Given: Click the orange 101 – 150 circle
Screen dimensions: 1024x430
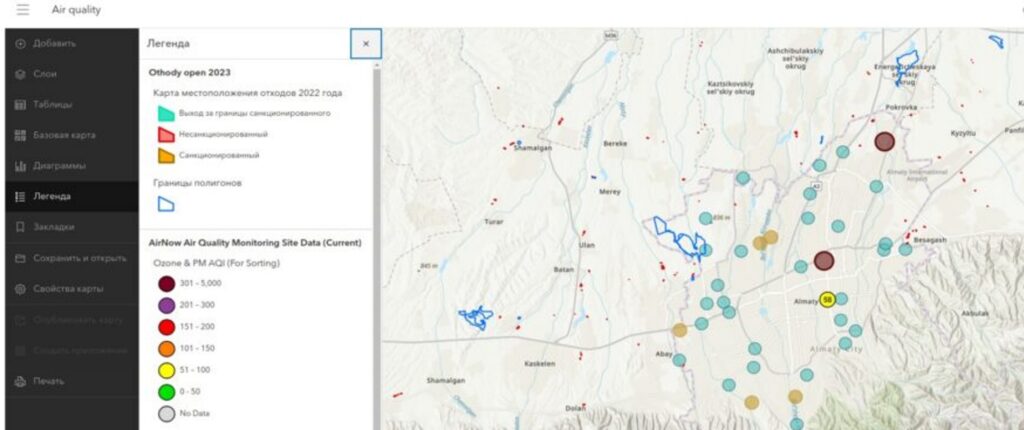Looking at the screenshot, I should pos(167,348).
